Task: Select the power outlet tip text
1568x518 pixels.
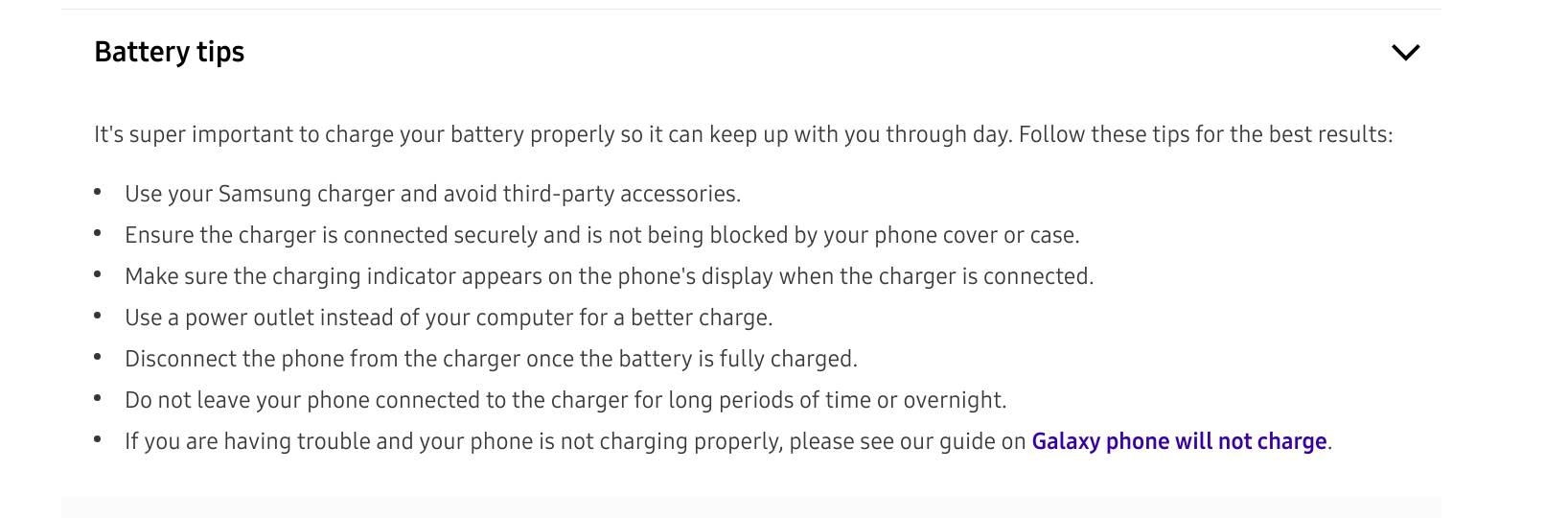Action: point(449,318)
